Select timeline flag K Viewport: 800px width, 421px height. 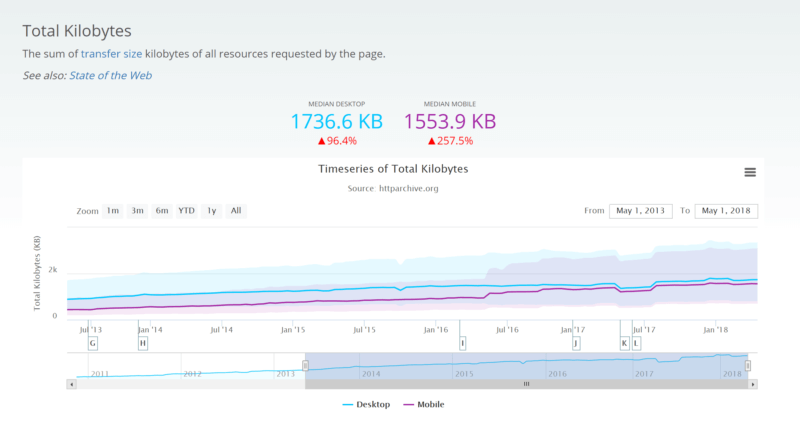624,343
